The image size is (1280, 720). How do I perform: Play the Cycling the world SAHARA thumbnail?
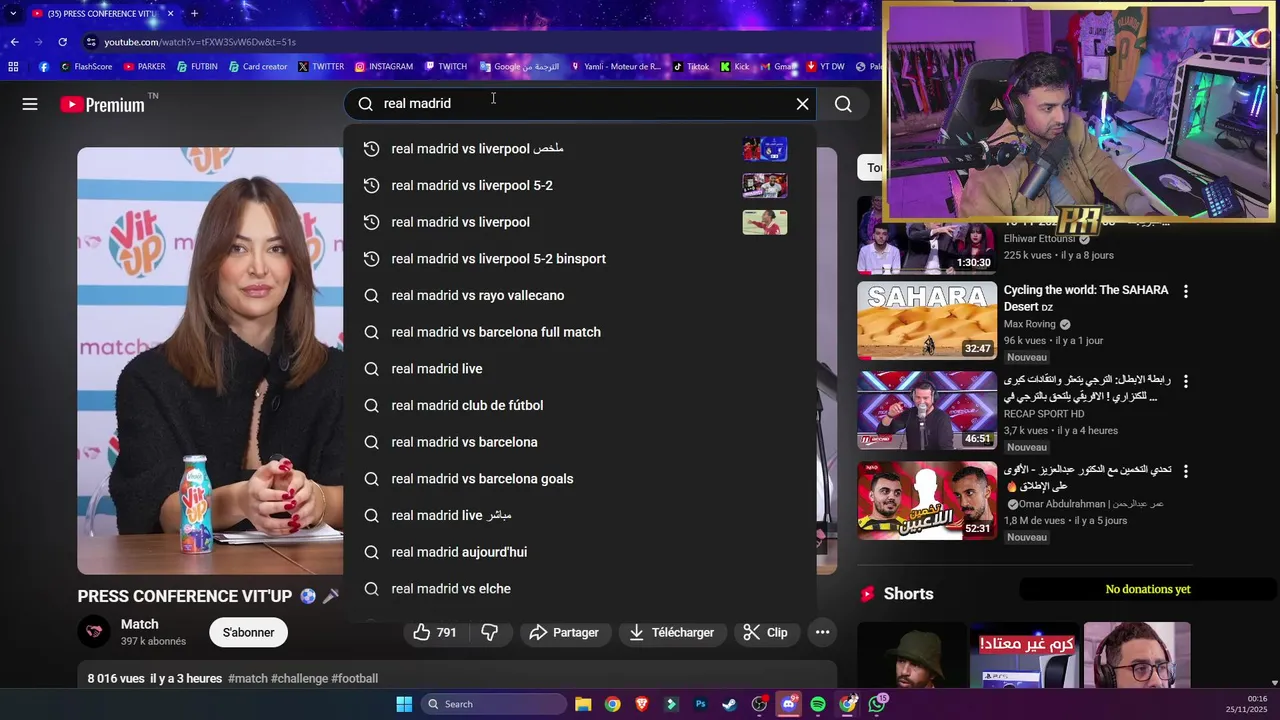(927, 320)
